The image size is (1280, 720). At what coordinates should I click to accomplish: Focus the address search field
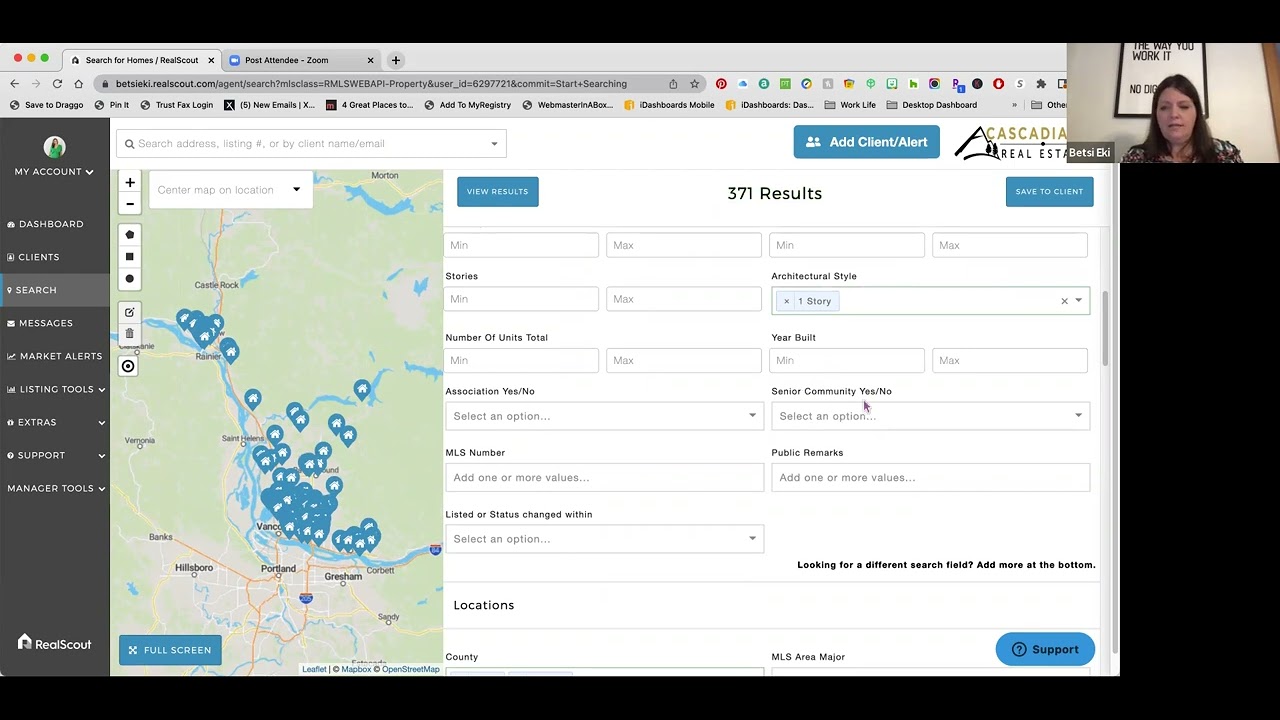click(x=310, y=144)
